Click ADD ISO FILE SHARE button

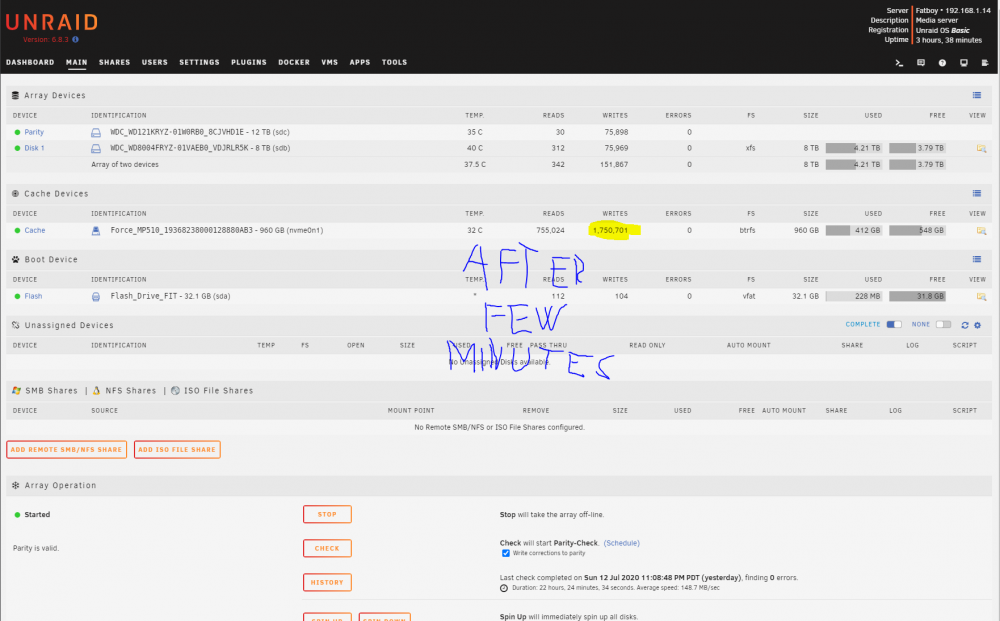coord(177,449)
